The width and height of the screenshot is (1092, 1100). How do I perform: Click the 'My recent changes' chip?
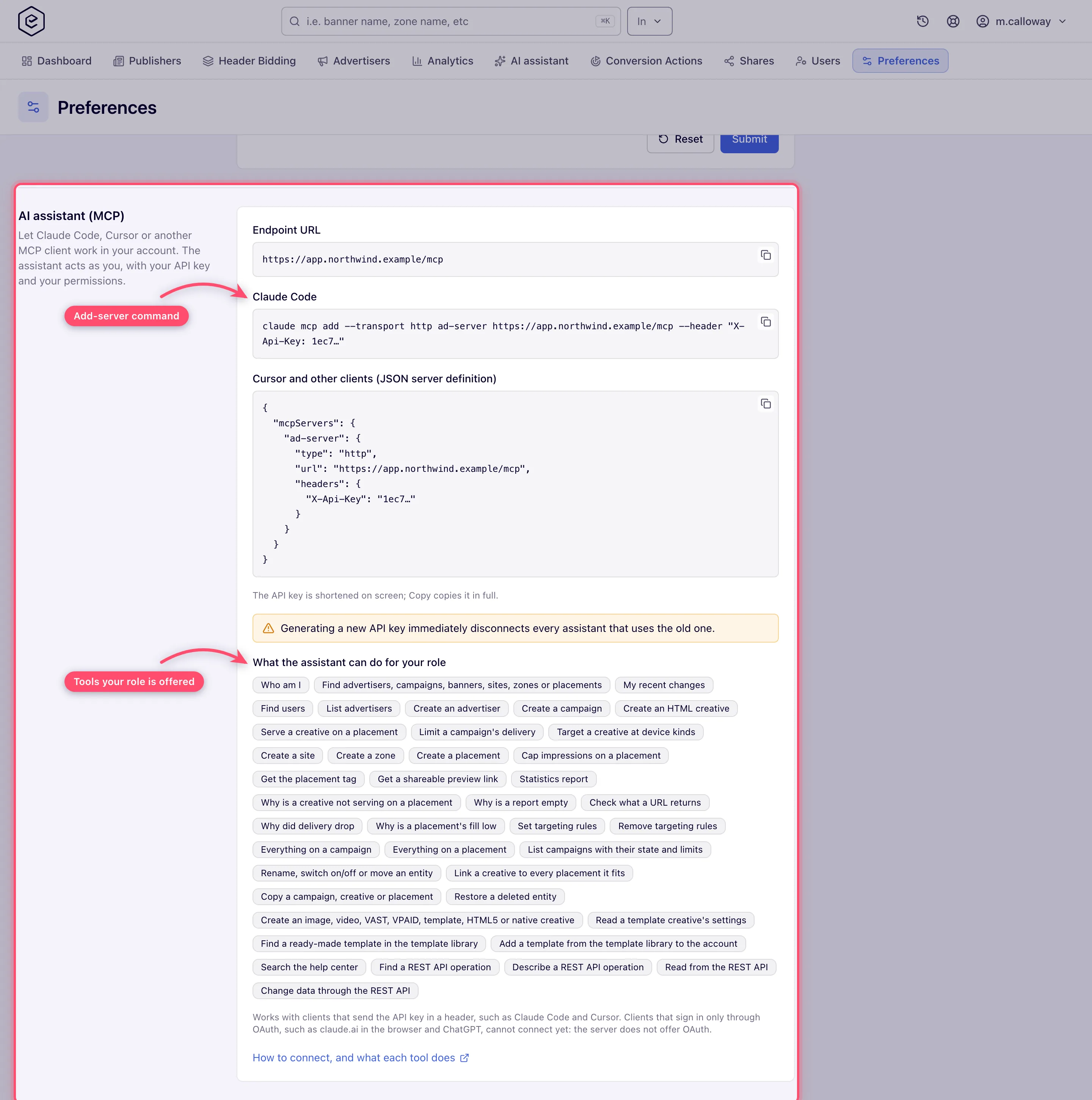(664, 685)
